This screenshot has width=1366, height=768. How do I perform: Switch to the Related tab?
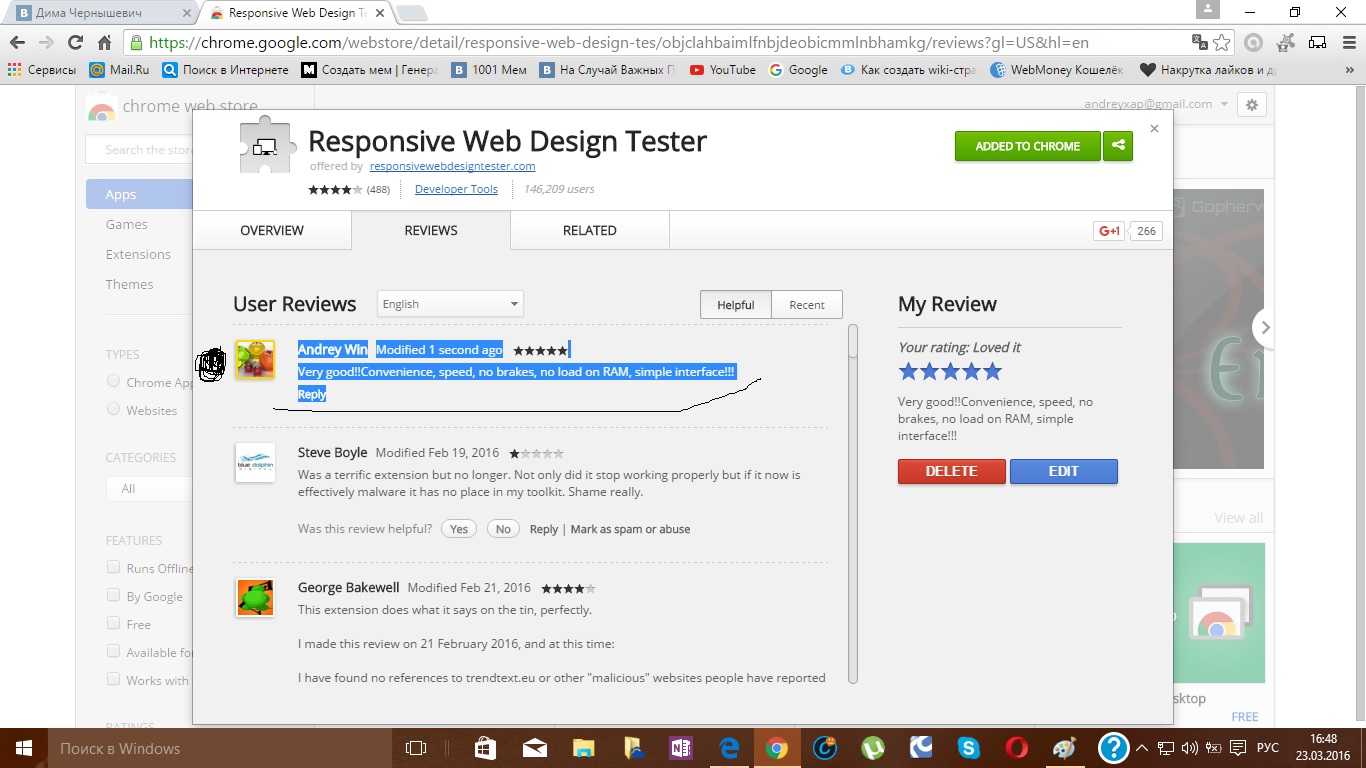[590, 230]
